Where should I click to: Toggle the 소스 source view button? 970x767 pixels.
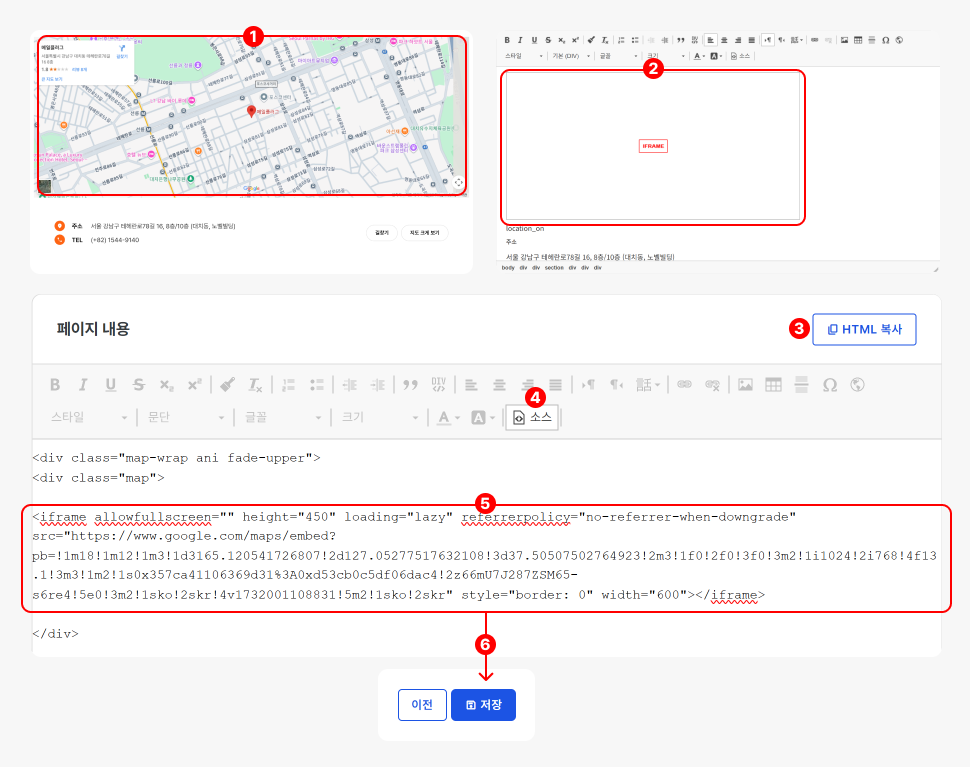[x=532, y=418]
